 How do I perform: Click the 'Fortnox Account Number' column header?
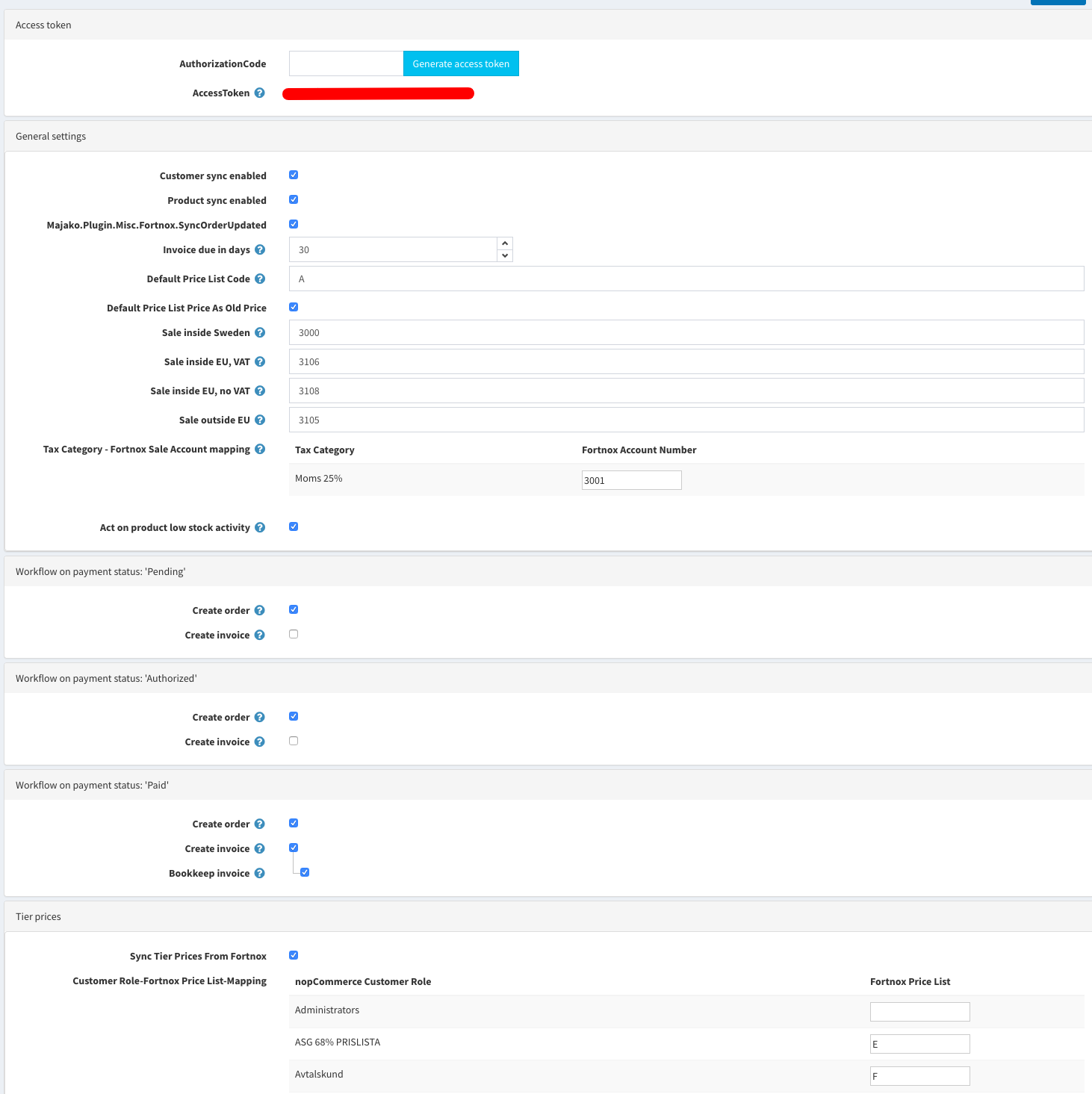pos(639,450)
